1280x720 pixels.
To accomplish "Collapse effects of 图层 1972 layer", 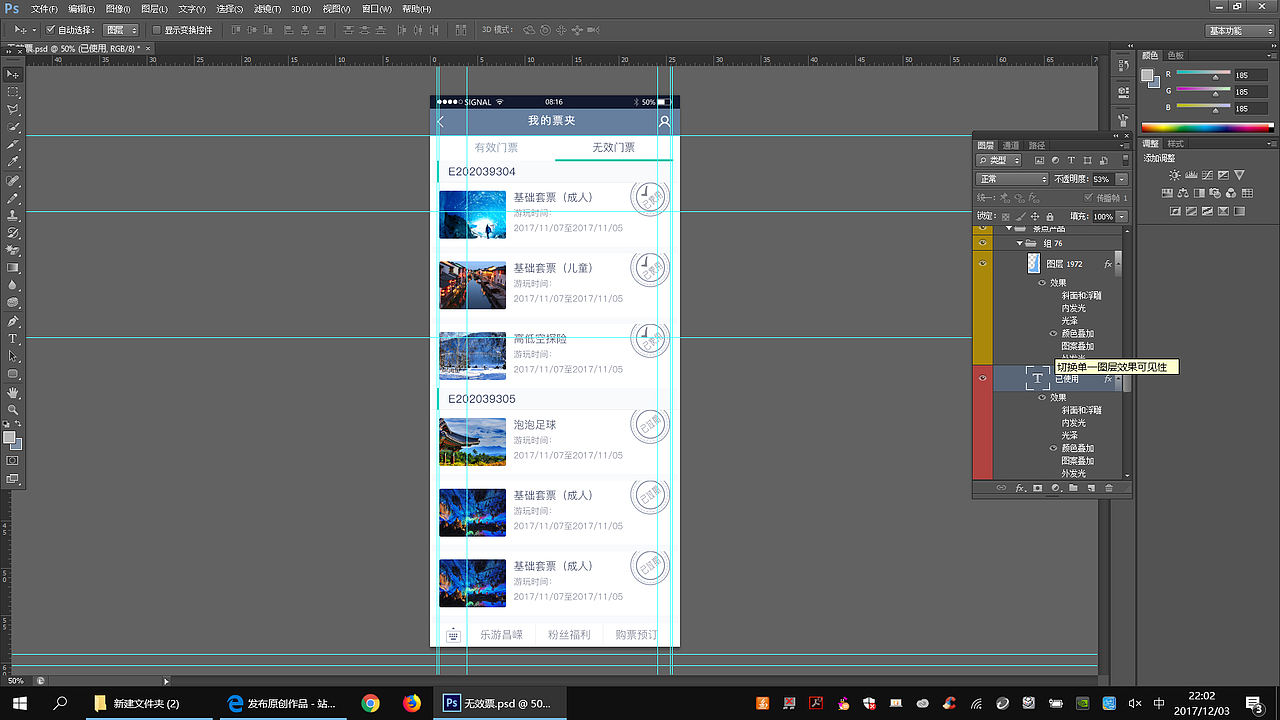I will [x=1118, y=264].
